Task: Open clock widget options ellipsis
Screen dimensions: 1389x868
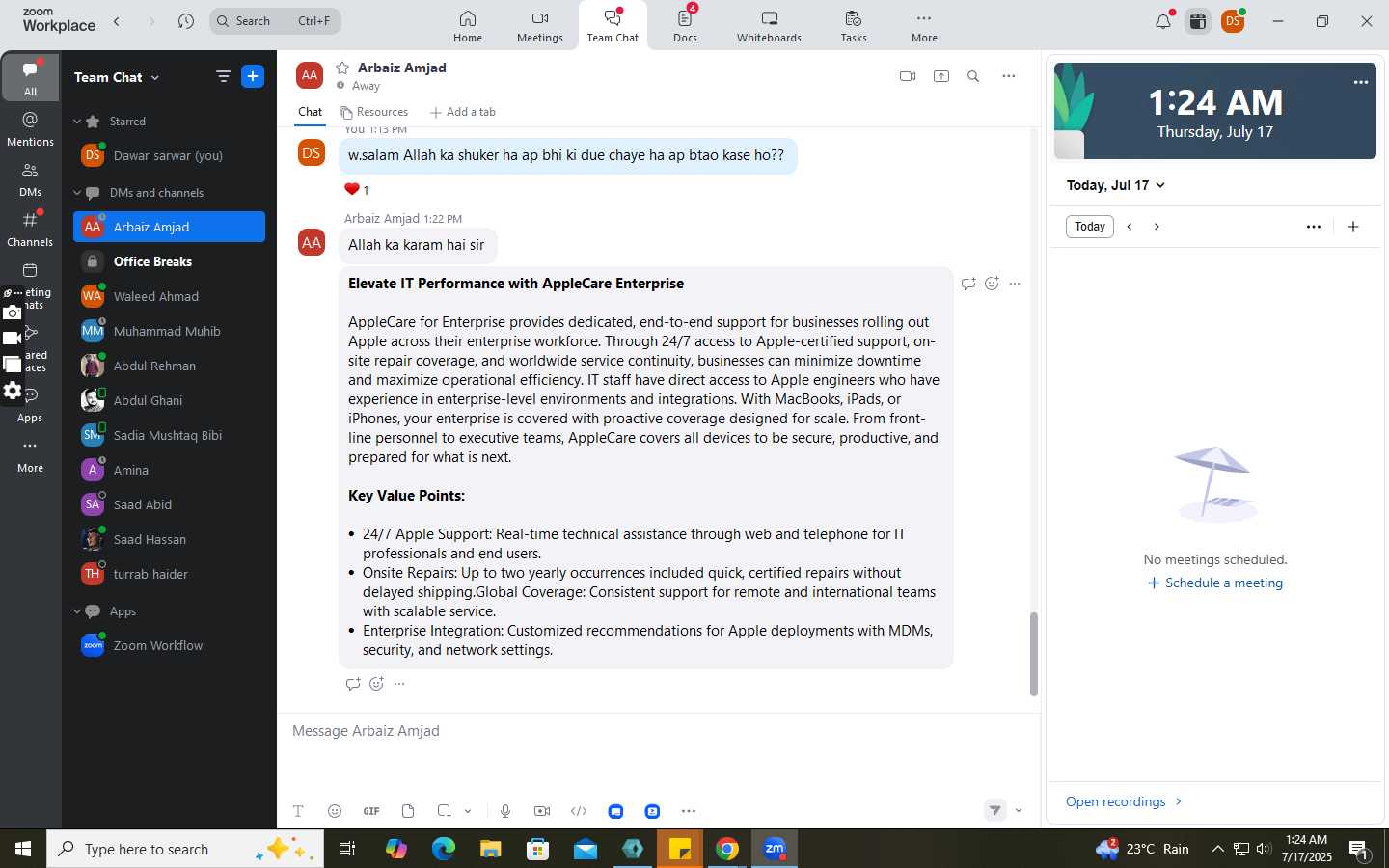Action: click(x=1361, y=82)
